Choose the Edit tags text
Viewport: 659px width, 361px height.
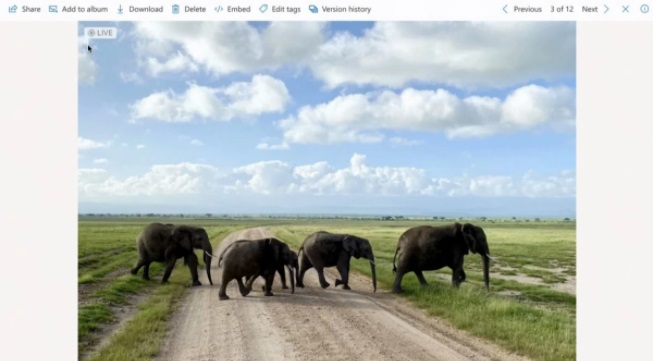(x=286, y=9)
